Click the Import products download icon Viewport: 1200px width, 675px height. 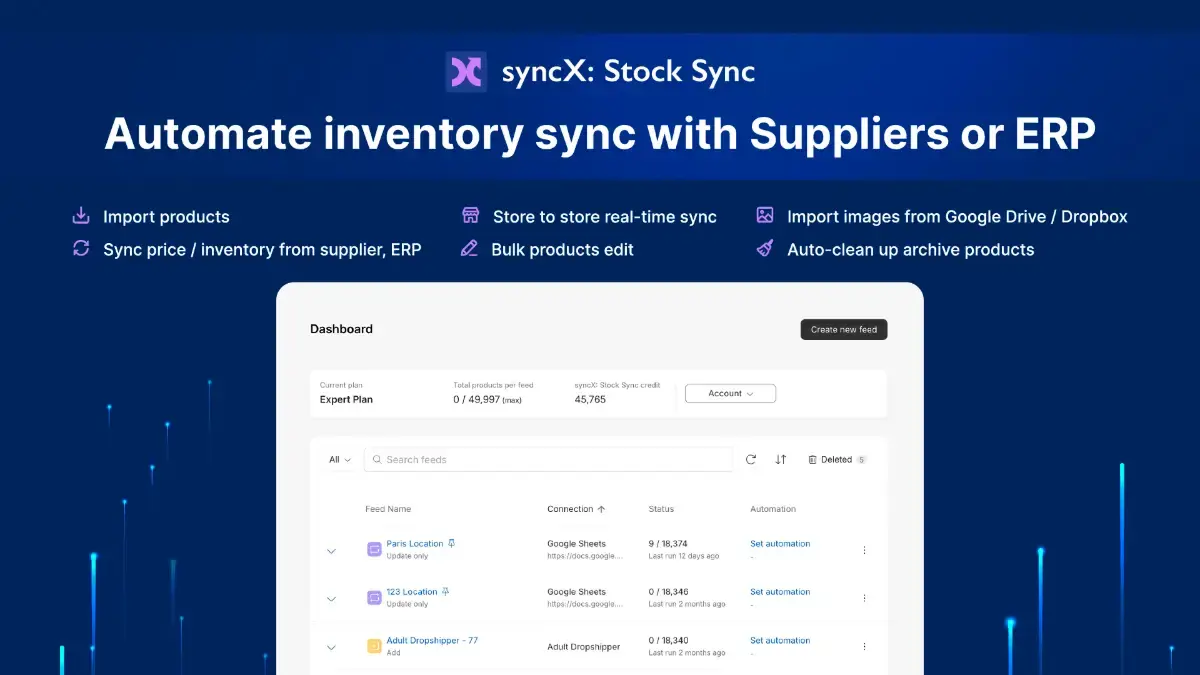click(x=81, y=216)
